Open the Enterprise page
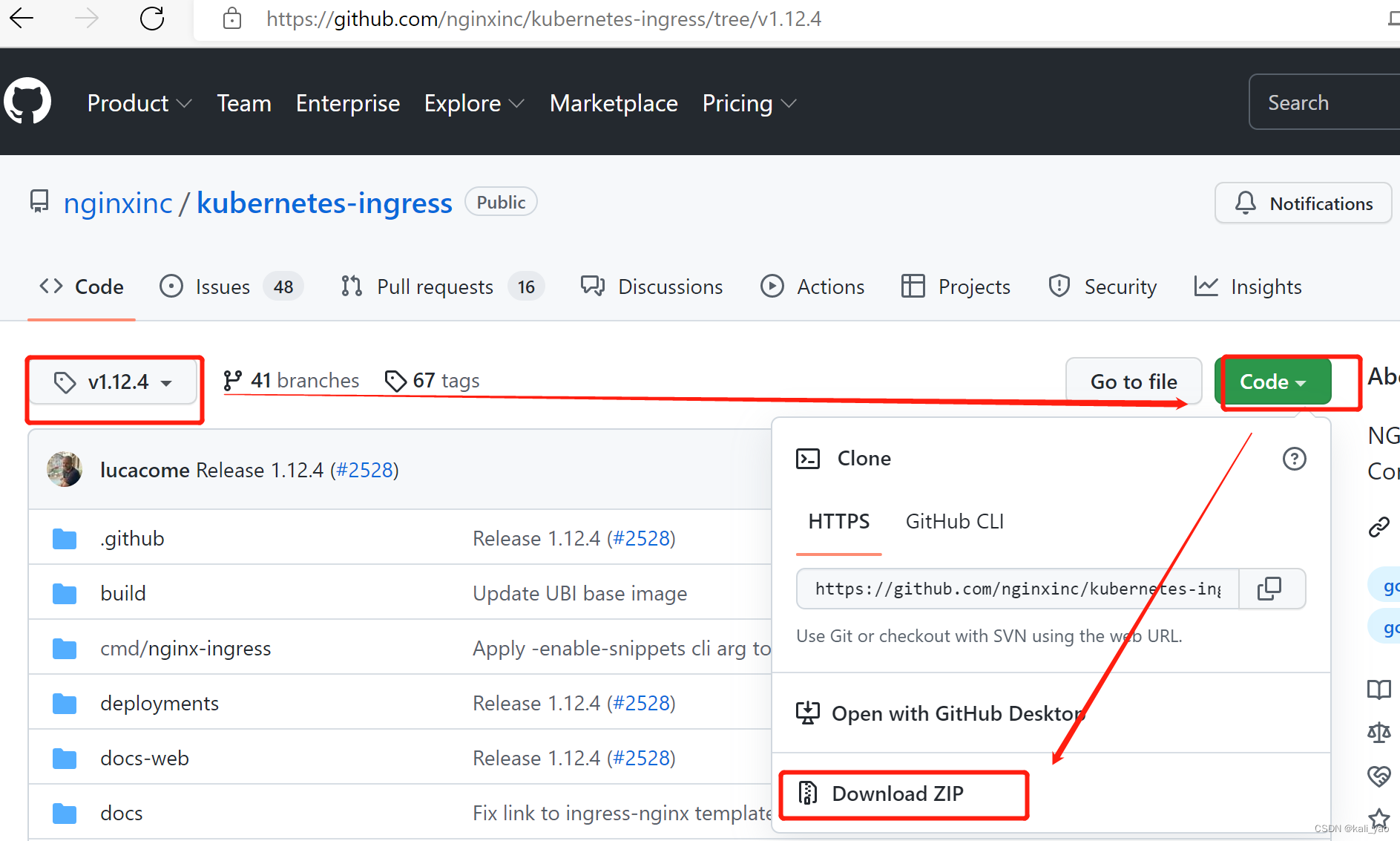Viewport: 1400px width, 841px height. 348,103
